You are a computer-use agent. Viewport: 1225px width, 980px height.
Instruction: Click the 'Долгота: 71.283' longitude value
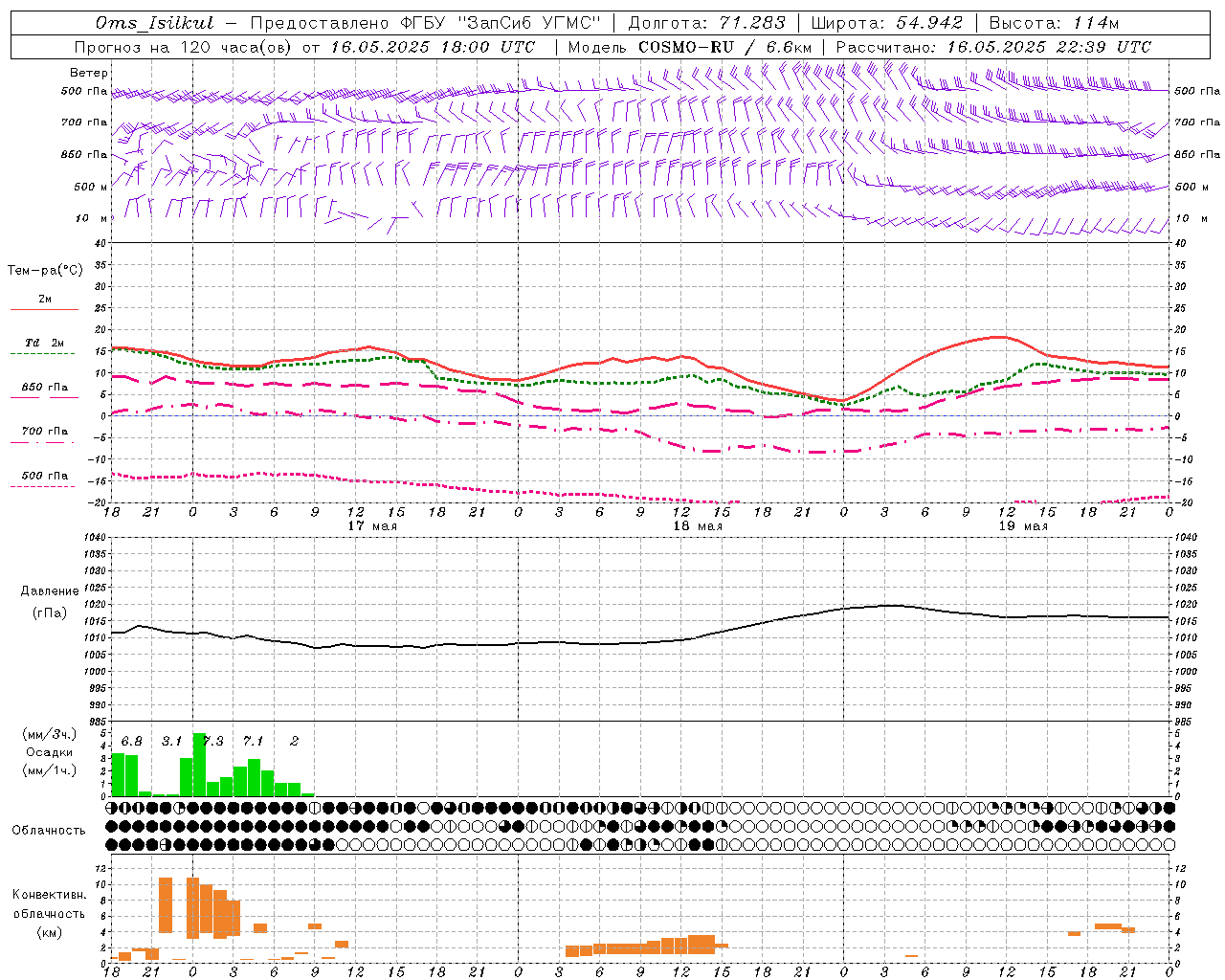pyautogui.click(x=706, y=23)
